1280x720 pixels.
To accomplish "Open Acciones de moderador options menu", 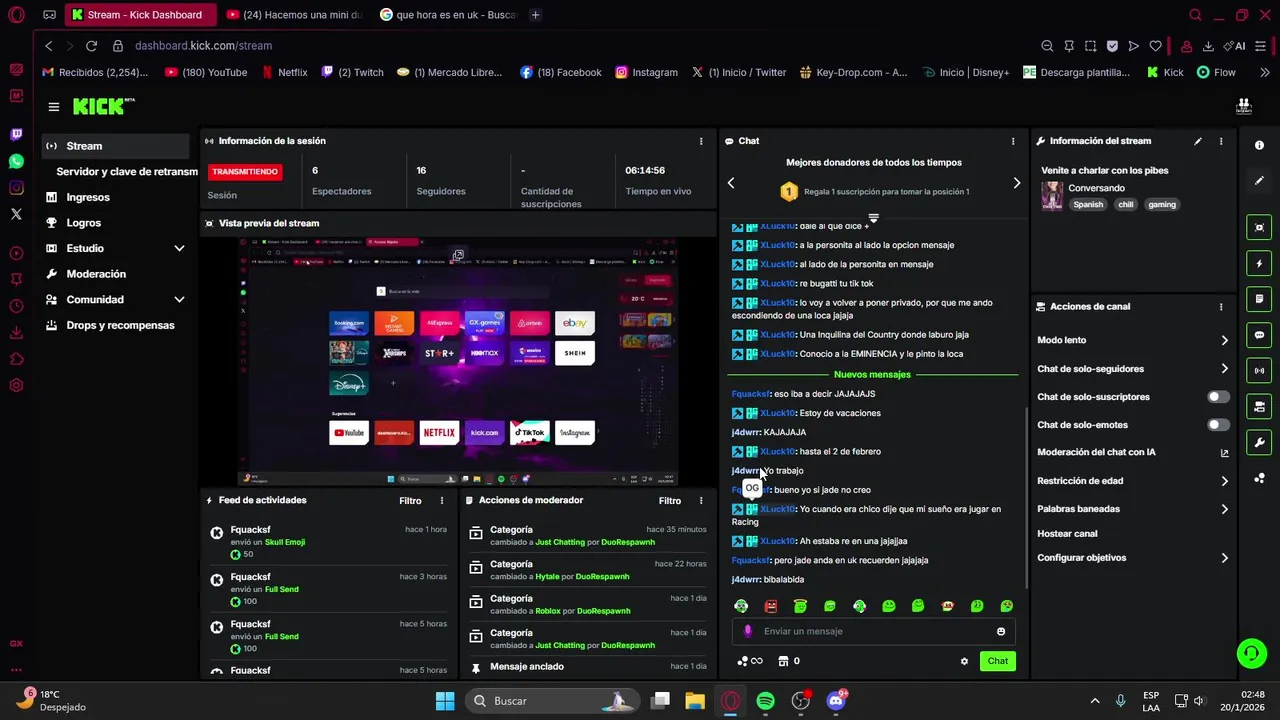I will (701, 500).
